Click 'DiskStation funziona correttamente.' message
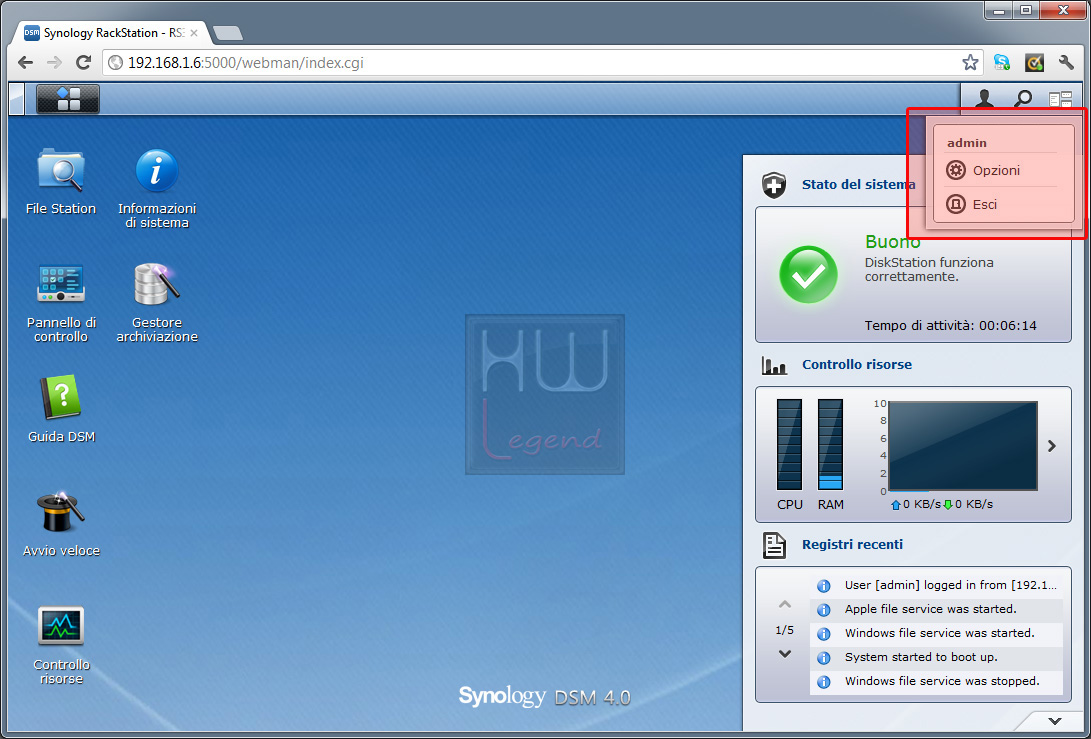Viewport: 1091px width, 739px height. click(x=929, y=269)
